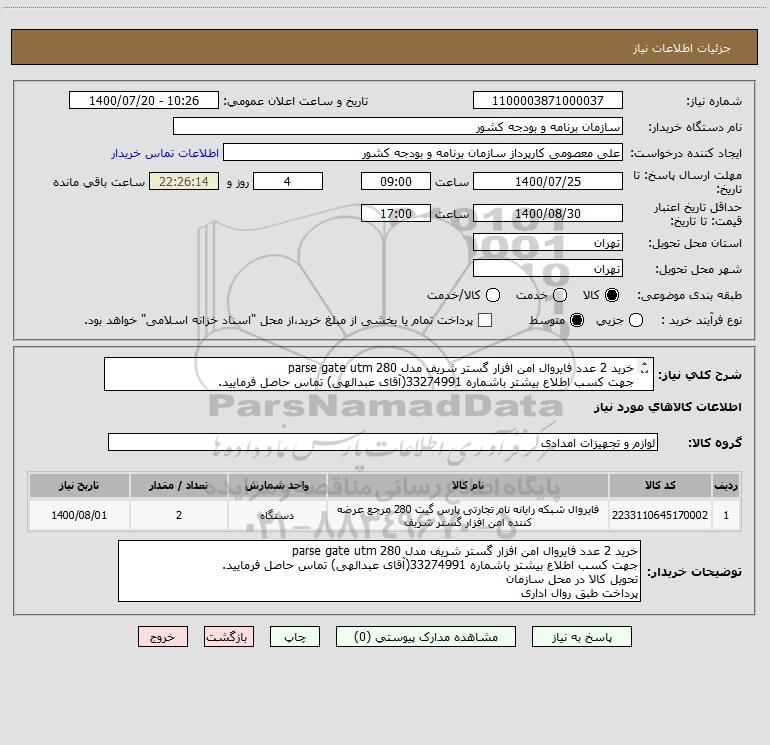Click product code 2233110645170002 cell
This screenshot has height=745, width=770.
click(660, 515)
